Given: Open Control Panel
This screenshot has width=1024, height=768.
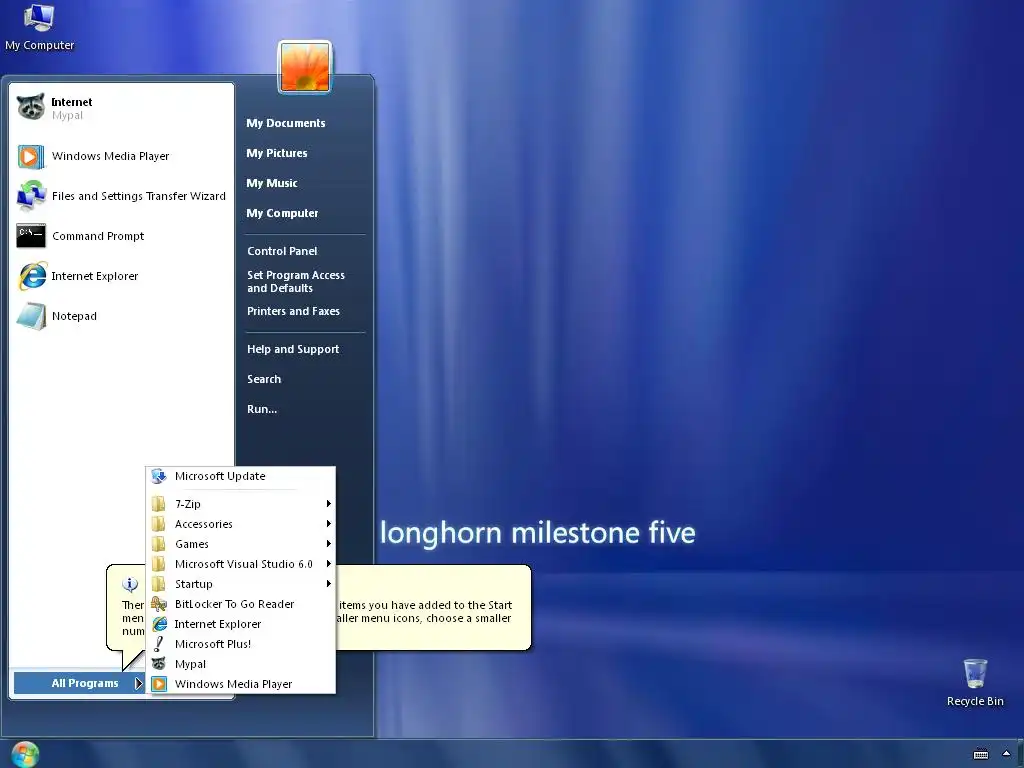Looking at the screenshot, I should [x=282, y=251].
